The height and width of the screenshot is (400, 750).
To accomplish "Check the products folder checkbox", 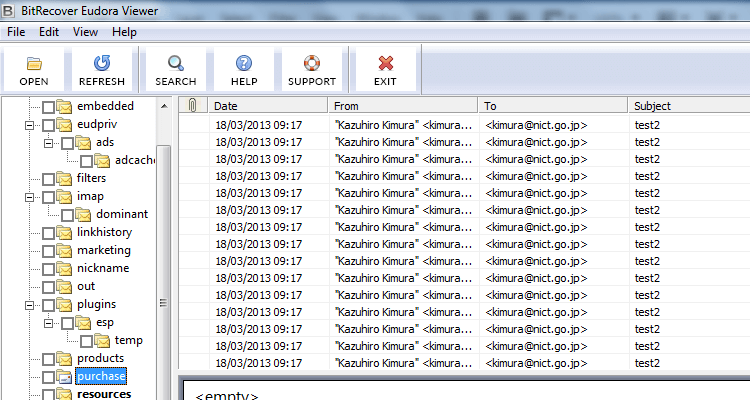I will point(48,359).
